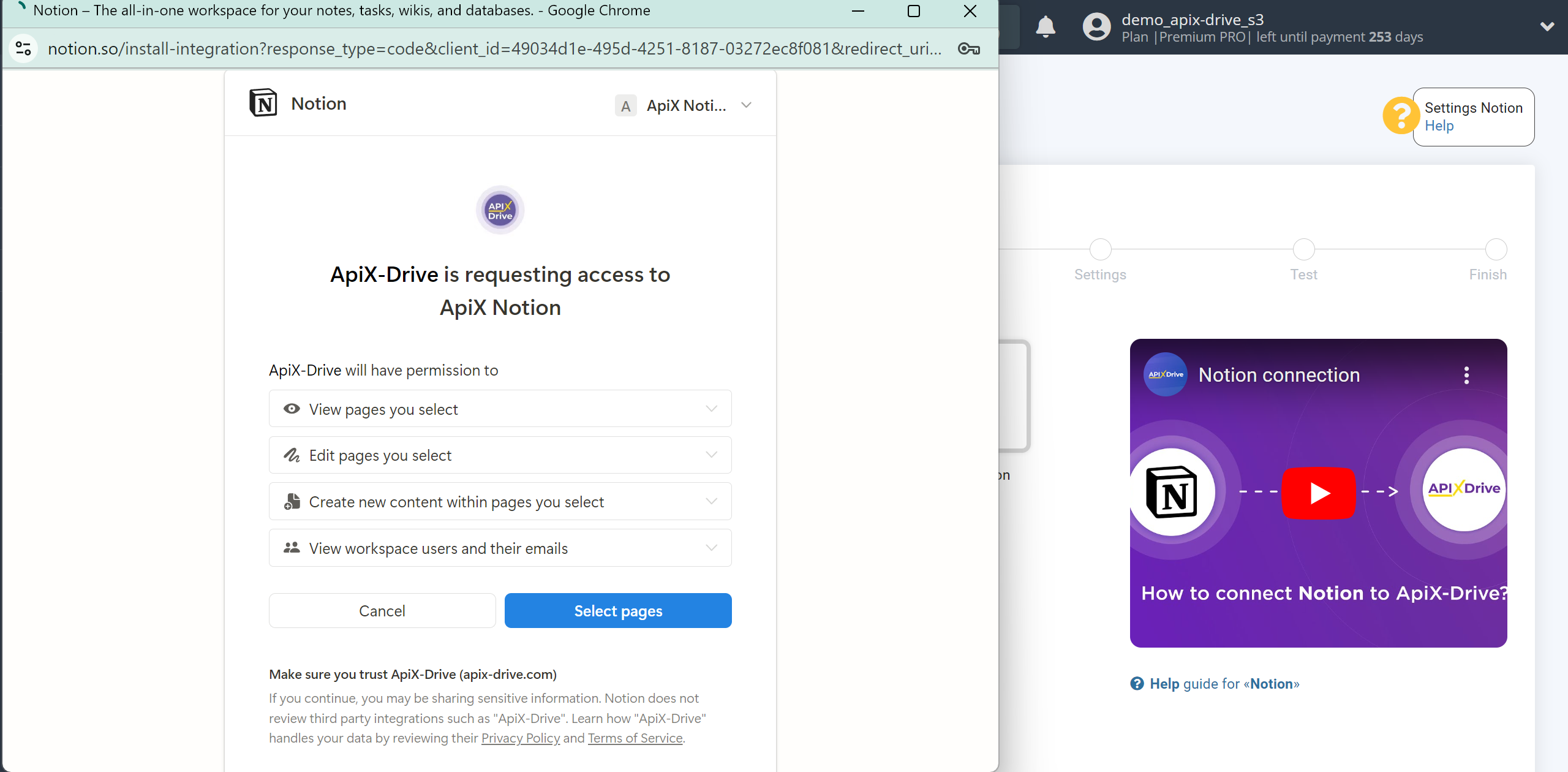This screenshot has width=1568, height=772.
Task: Click the Select pages button
Action: click(618, 611)
